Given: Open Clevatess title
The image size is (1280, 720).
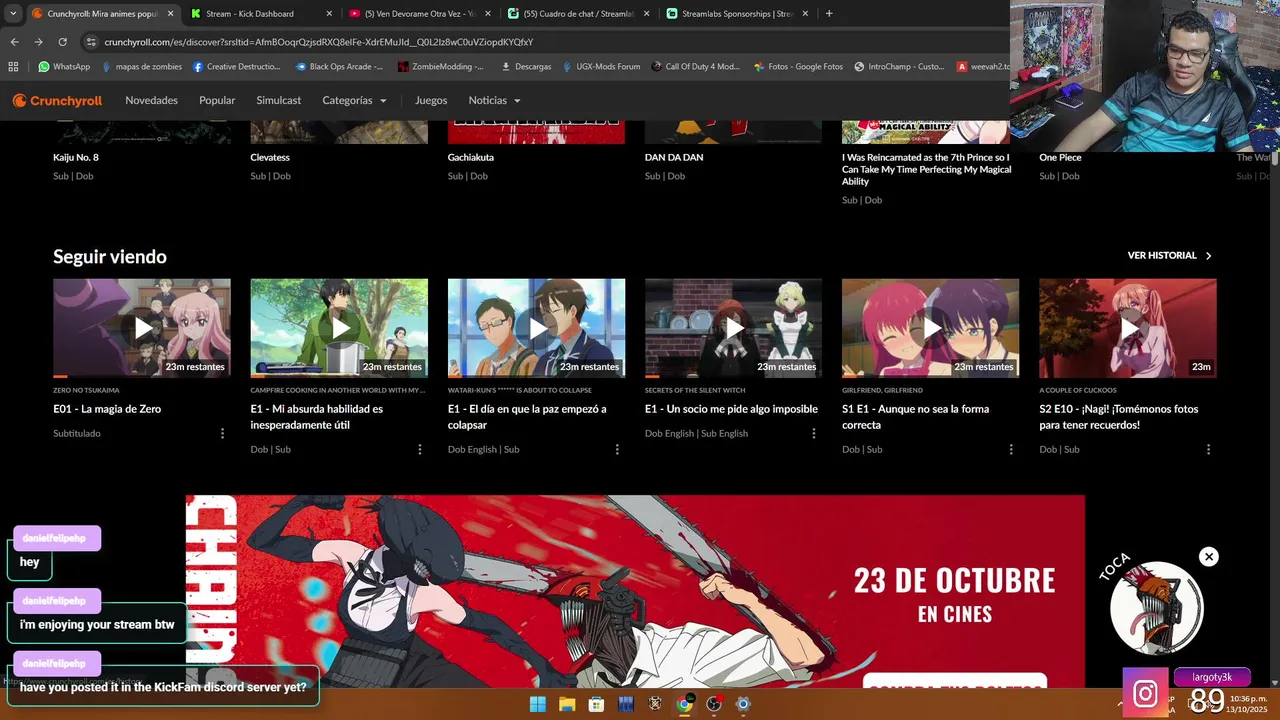Looking at the screenshot, I should pos(270,157).
